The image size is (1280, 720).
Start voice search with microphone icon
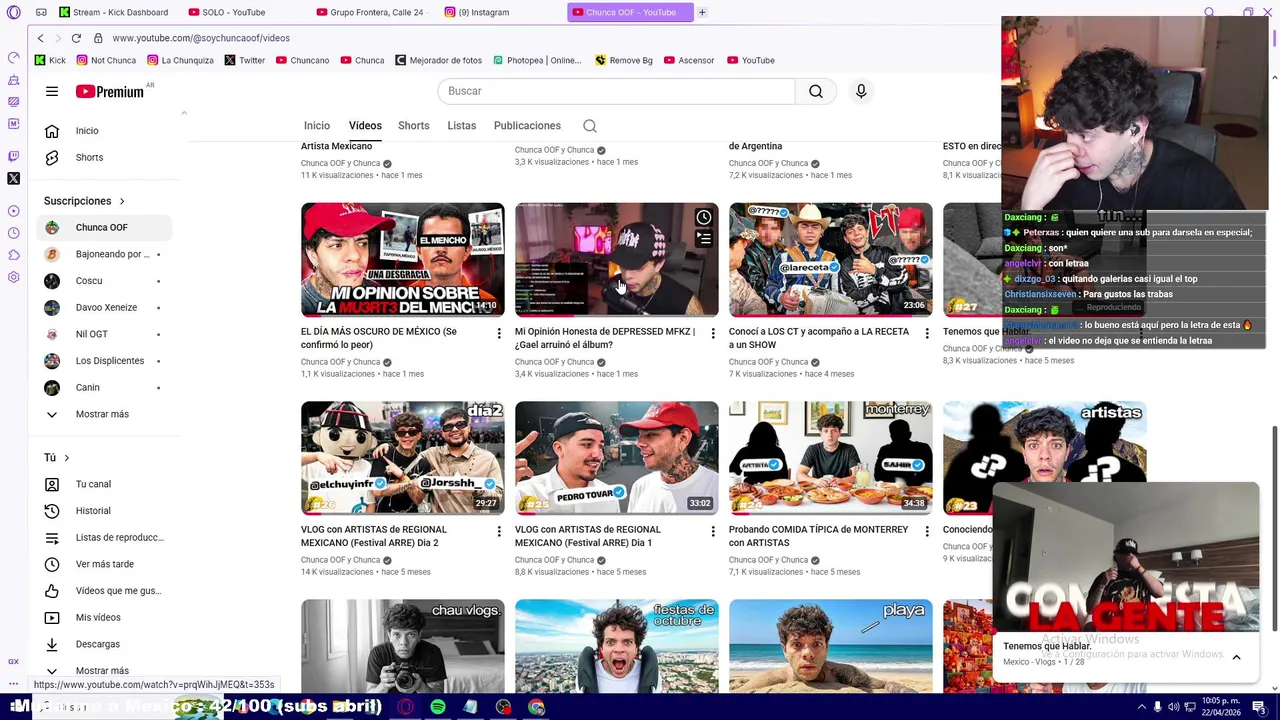tap(861, 91)
